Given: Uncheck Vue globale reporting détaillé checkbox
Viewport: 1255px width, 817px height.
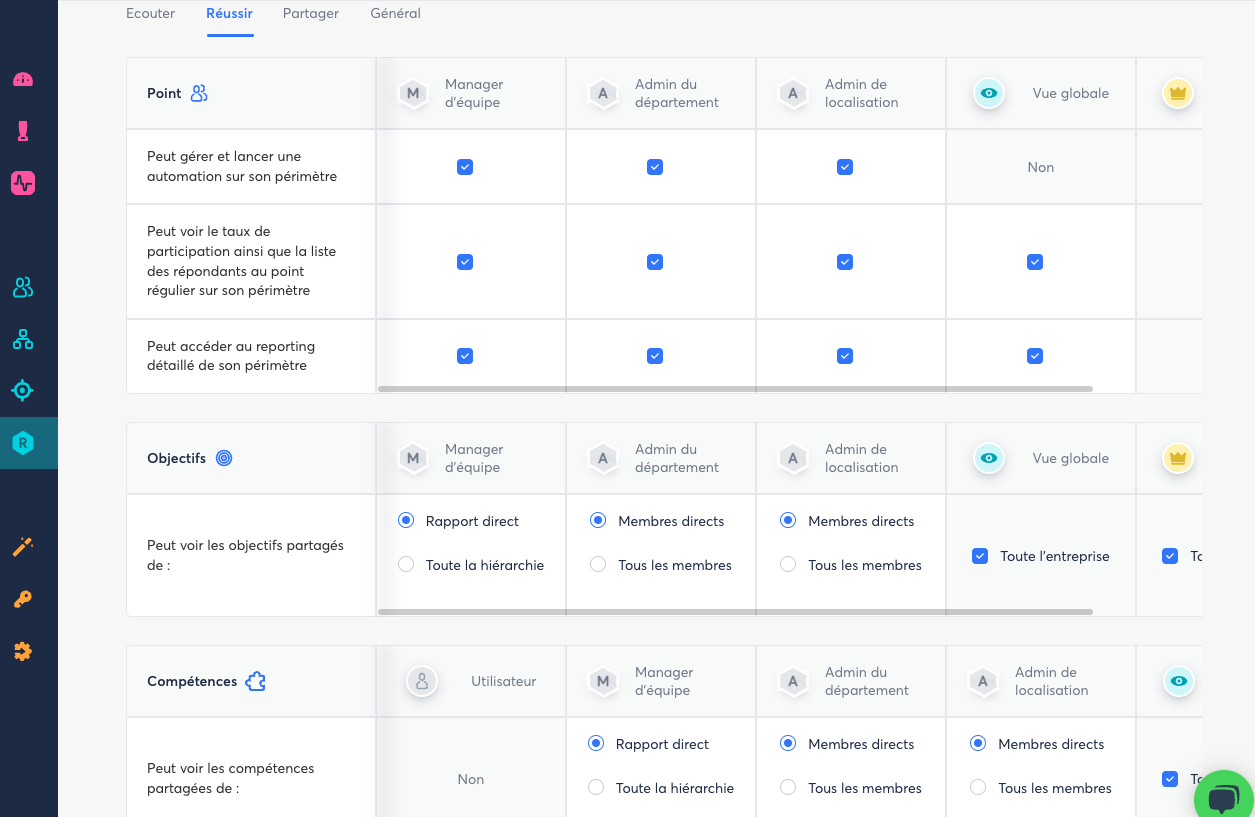Looking at the screenshot, I should [1035, 356].
